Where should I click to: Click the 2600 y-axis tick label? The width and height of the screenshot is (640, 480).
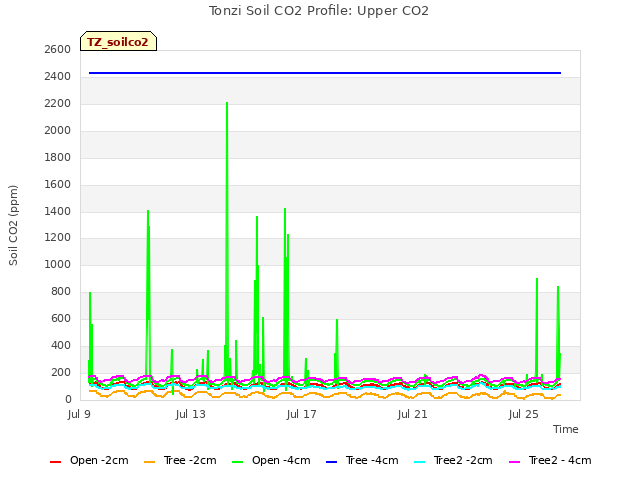coord(58,49)
